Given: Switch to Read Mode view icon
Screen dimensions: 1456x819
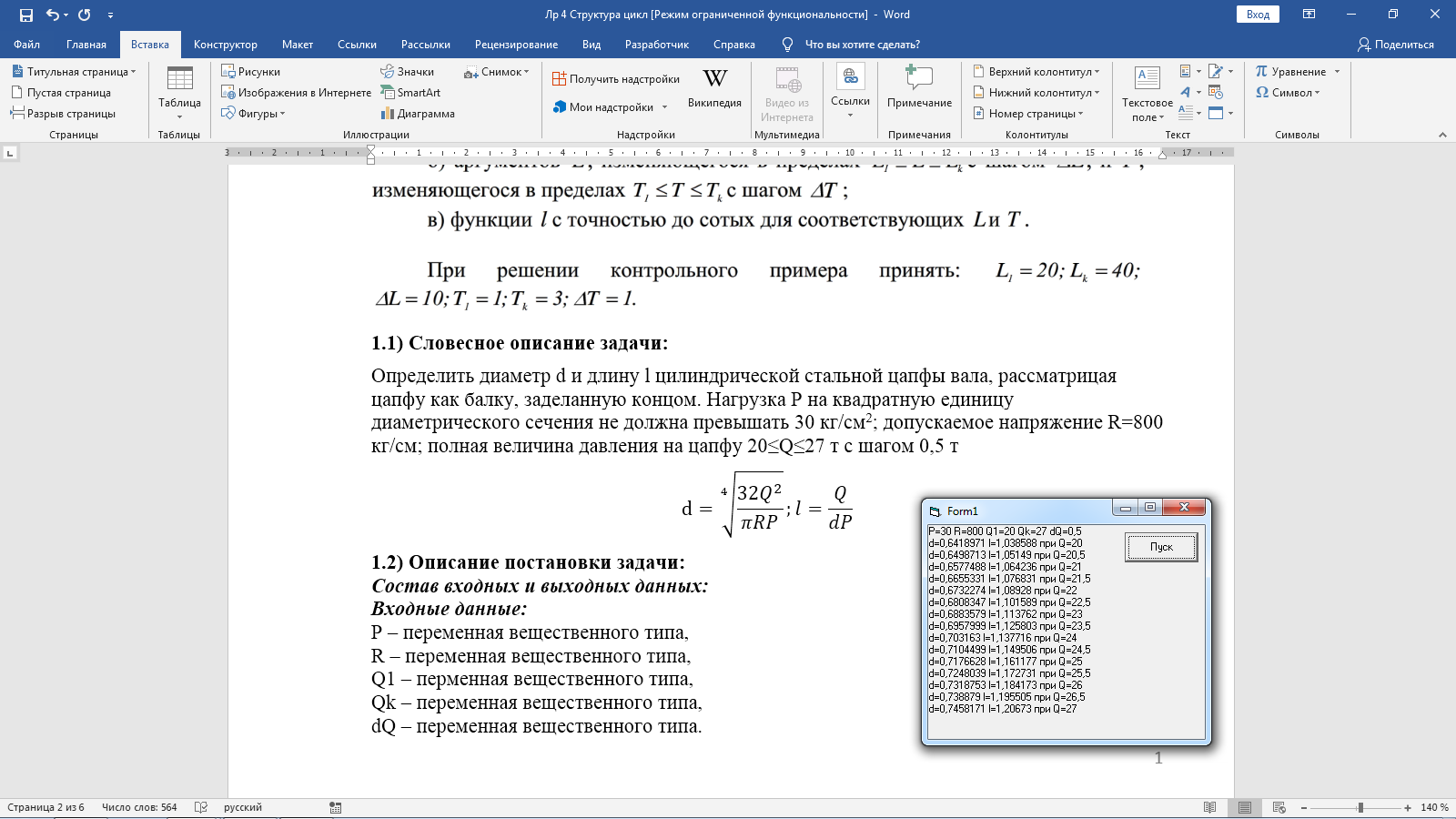Looking at the screenshot, I should (x=1209, y=807).
